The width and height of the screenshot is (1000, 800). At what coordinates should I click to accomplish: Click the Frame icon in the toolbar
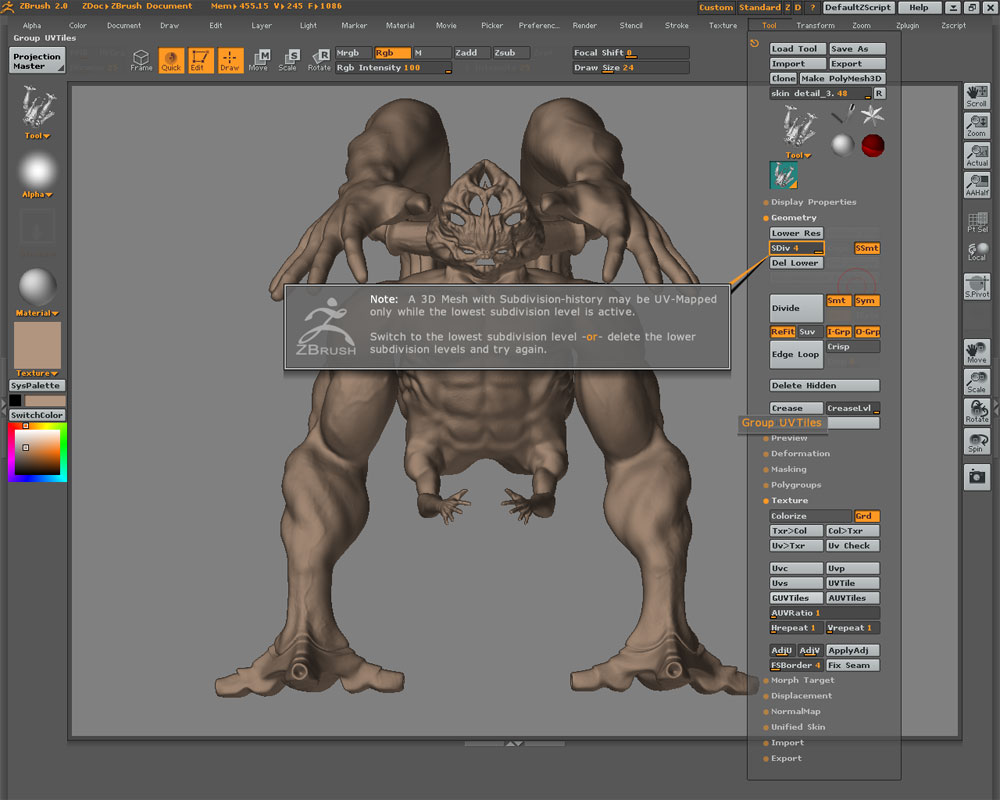pos(141,61)
